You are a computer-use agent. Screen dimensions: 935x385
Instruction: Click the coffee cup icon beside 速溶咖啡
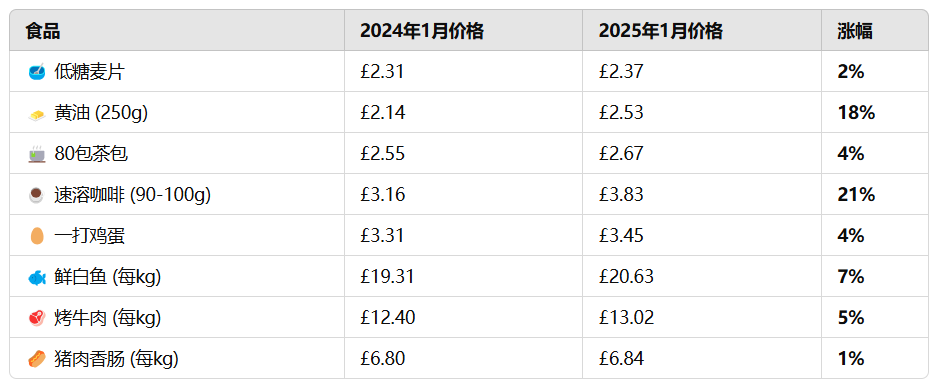coord(37,195)
